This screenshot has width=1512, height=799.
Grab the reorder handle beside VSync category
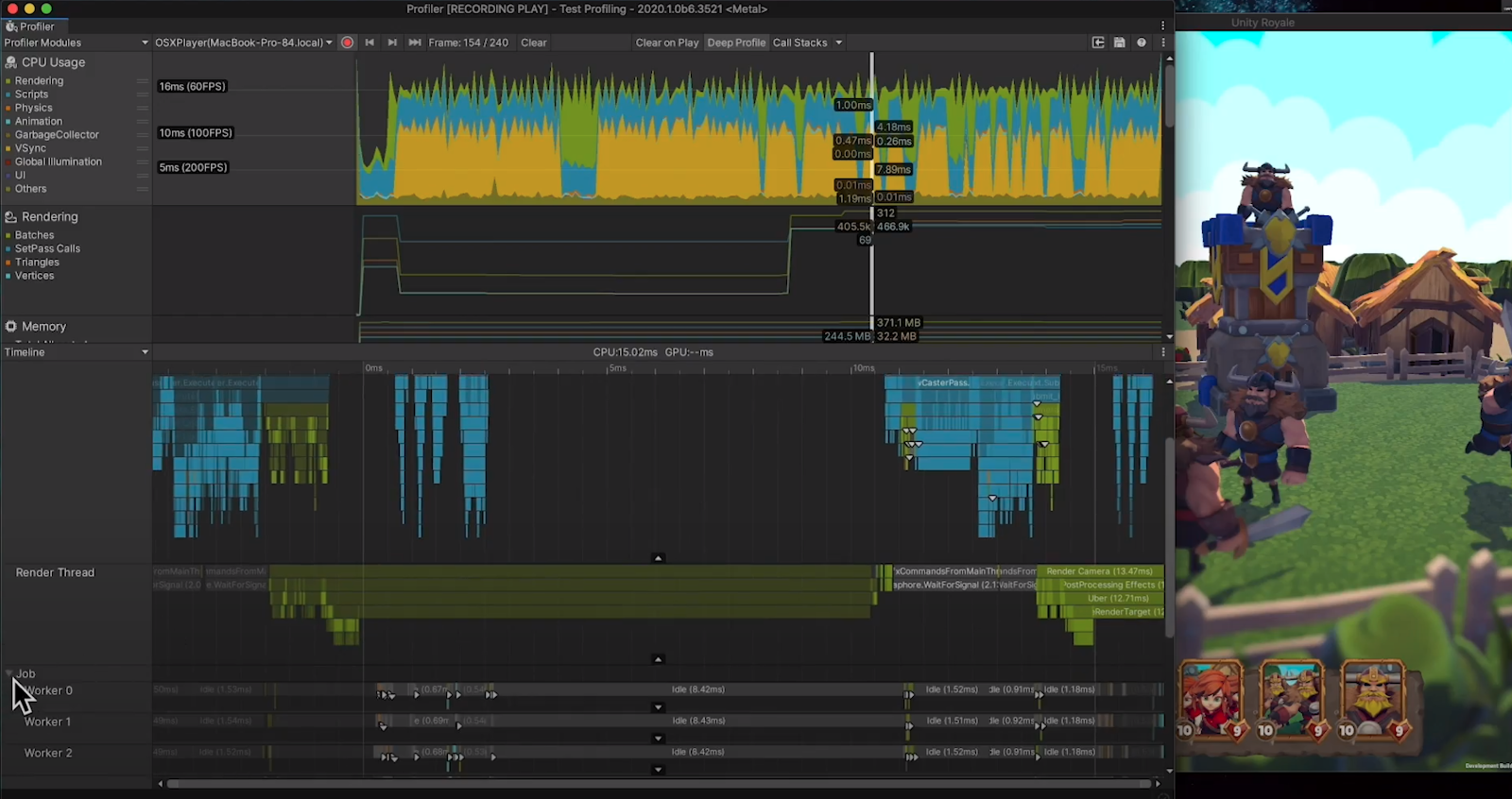pos(143,148)
